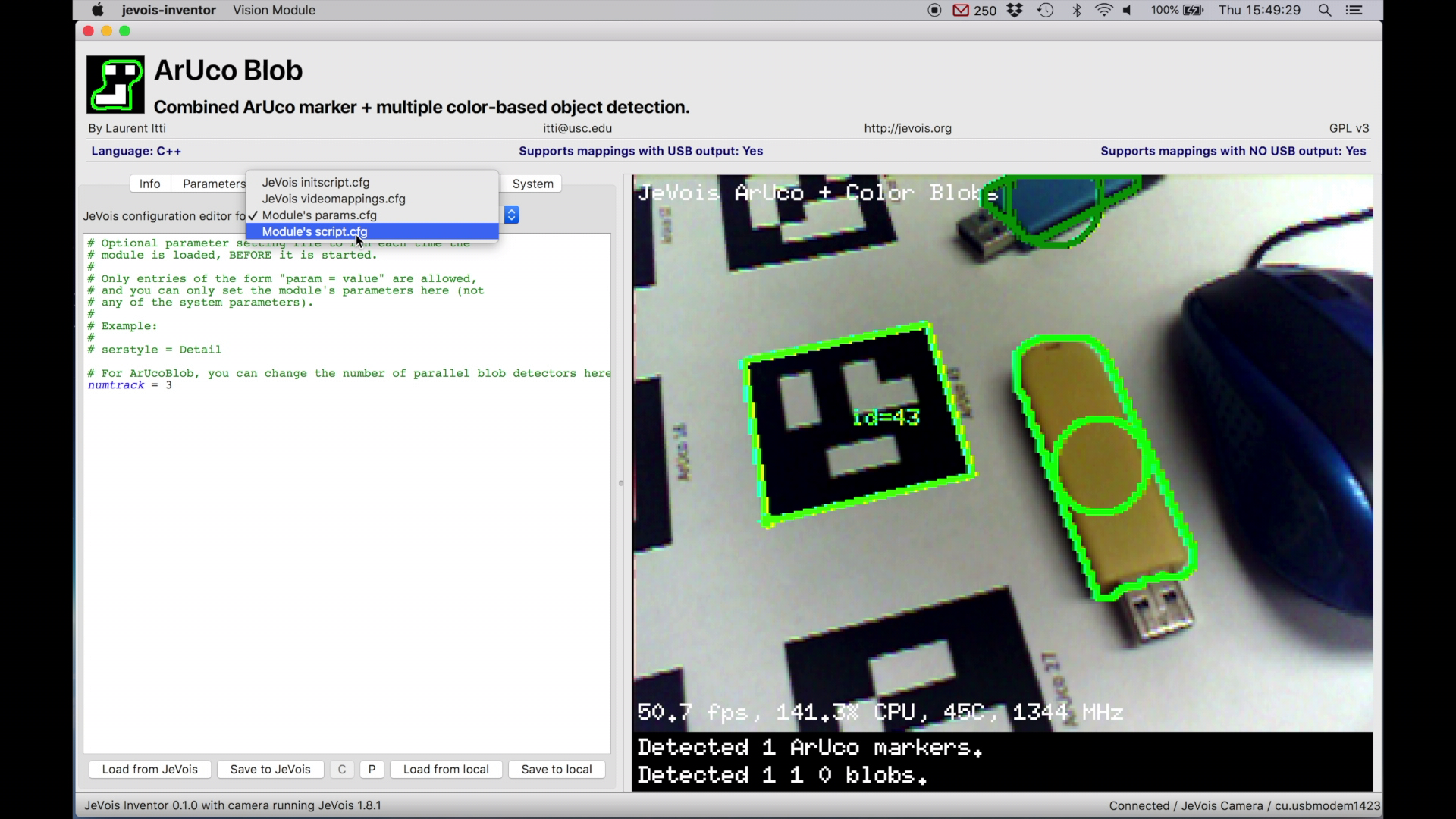The image size is (1456, 819).
Task: Choose the checked Module's params.cfg entry
Action: 372,215
